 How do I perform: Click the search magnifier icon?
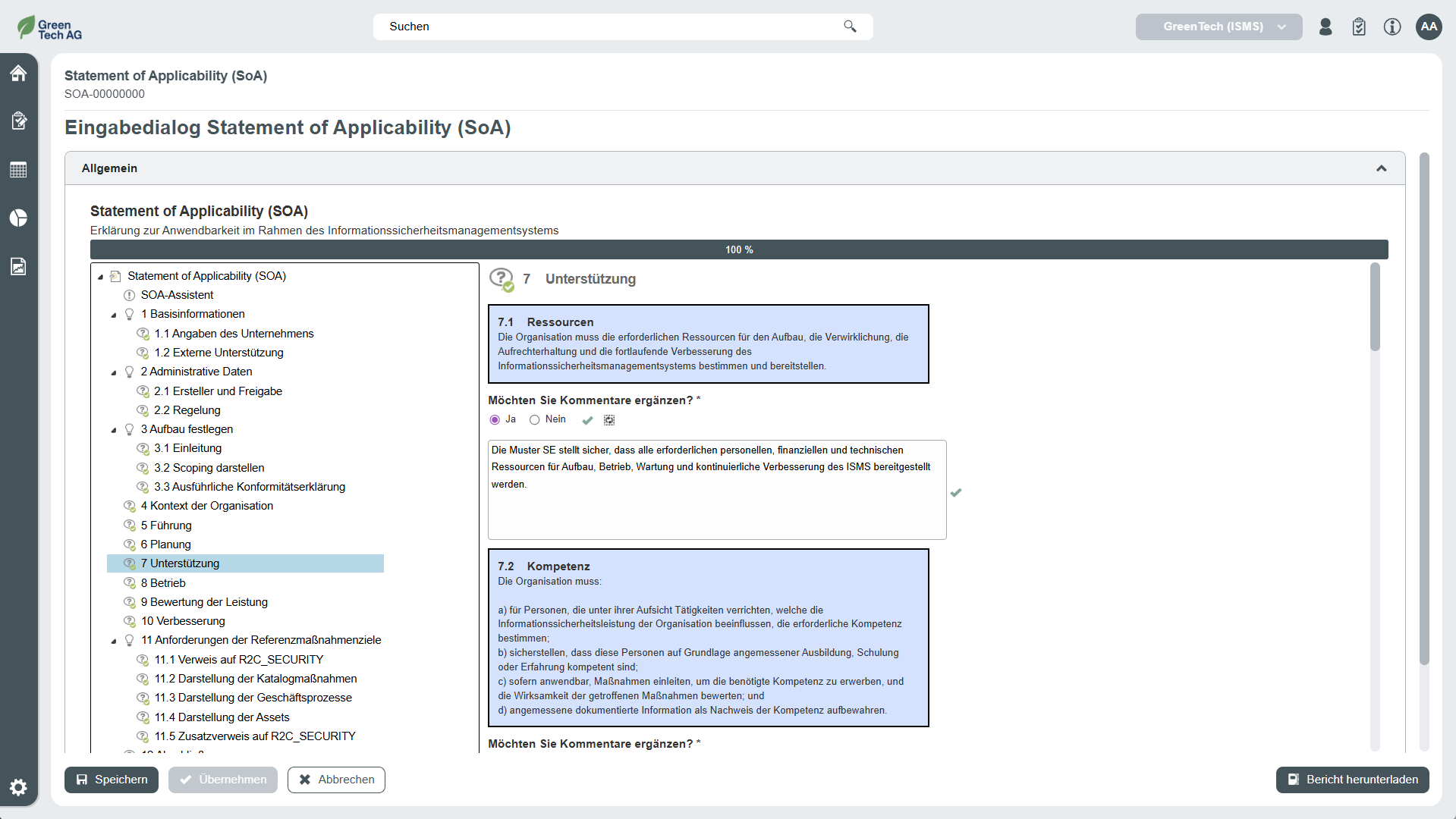pos(850,27)
